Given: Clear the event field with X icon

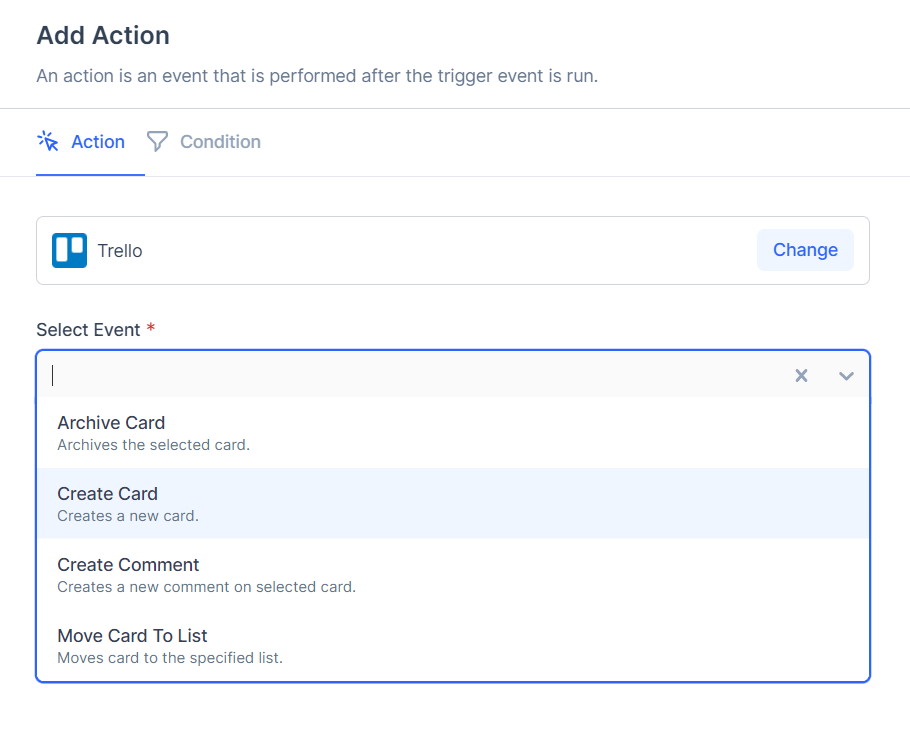Looking at the screenshot, I should pyautogui.click(x=801, y=376).
